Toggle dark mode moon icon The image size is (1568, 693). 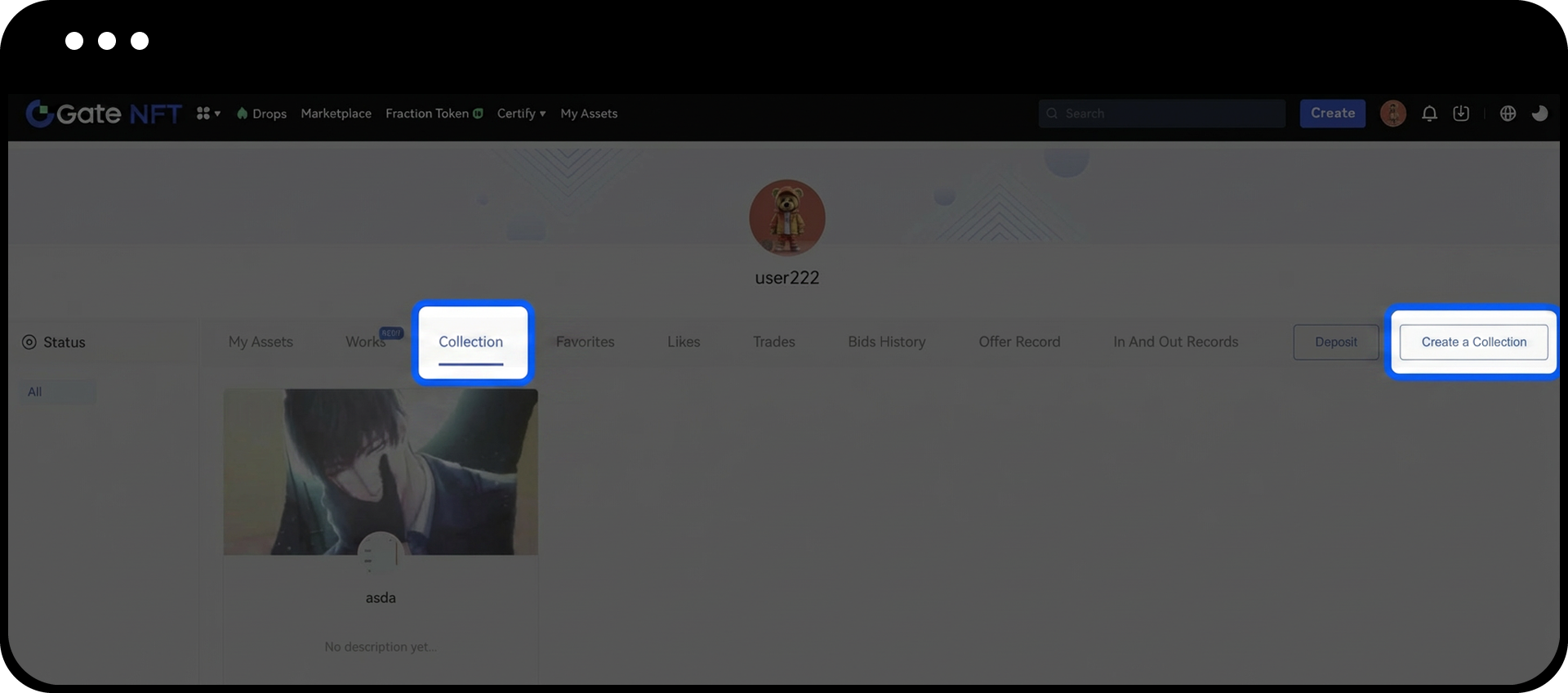1539,114
